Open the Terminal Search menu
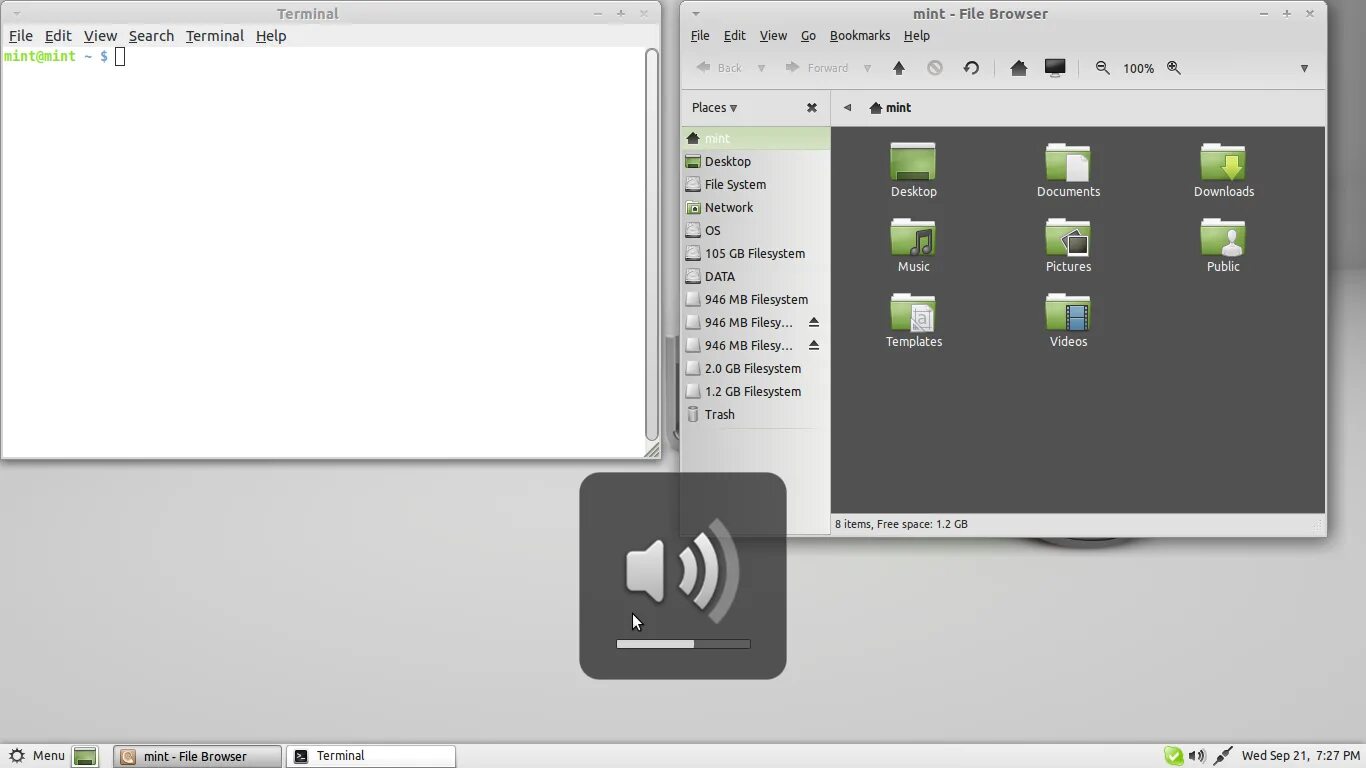1366x768 pixels. pyautogui.click(x=151, y=36)
